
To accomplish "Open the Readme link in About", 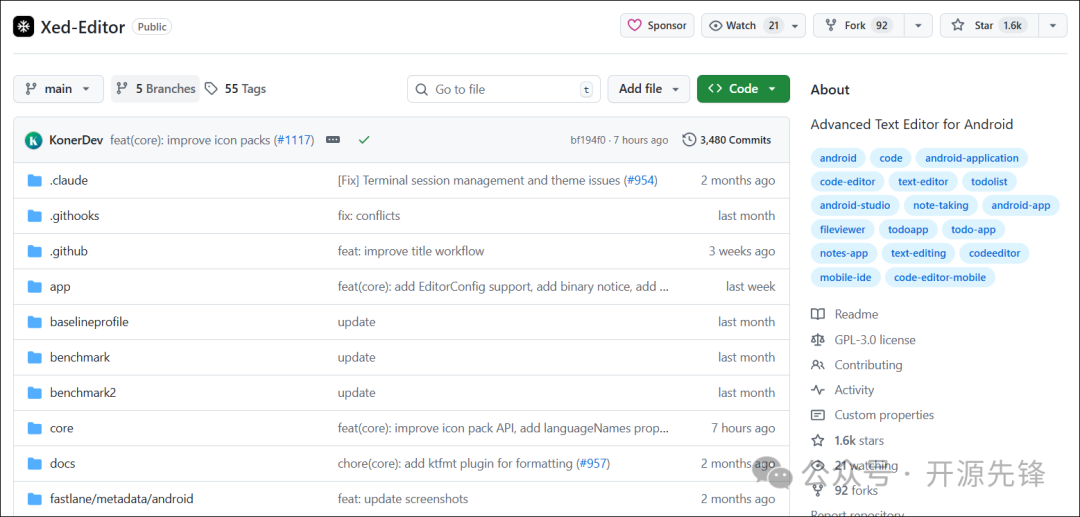I will (x=856, y=314).
